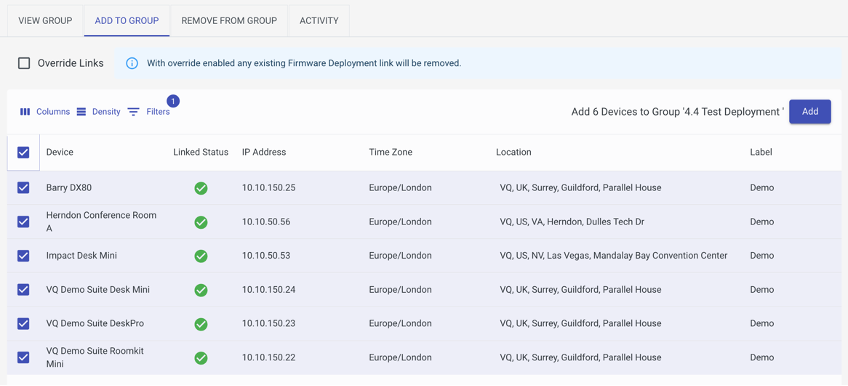Click Herndon Conference Room A linked status icon
848x386 pixels.
201,222
